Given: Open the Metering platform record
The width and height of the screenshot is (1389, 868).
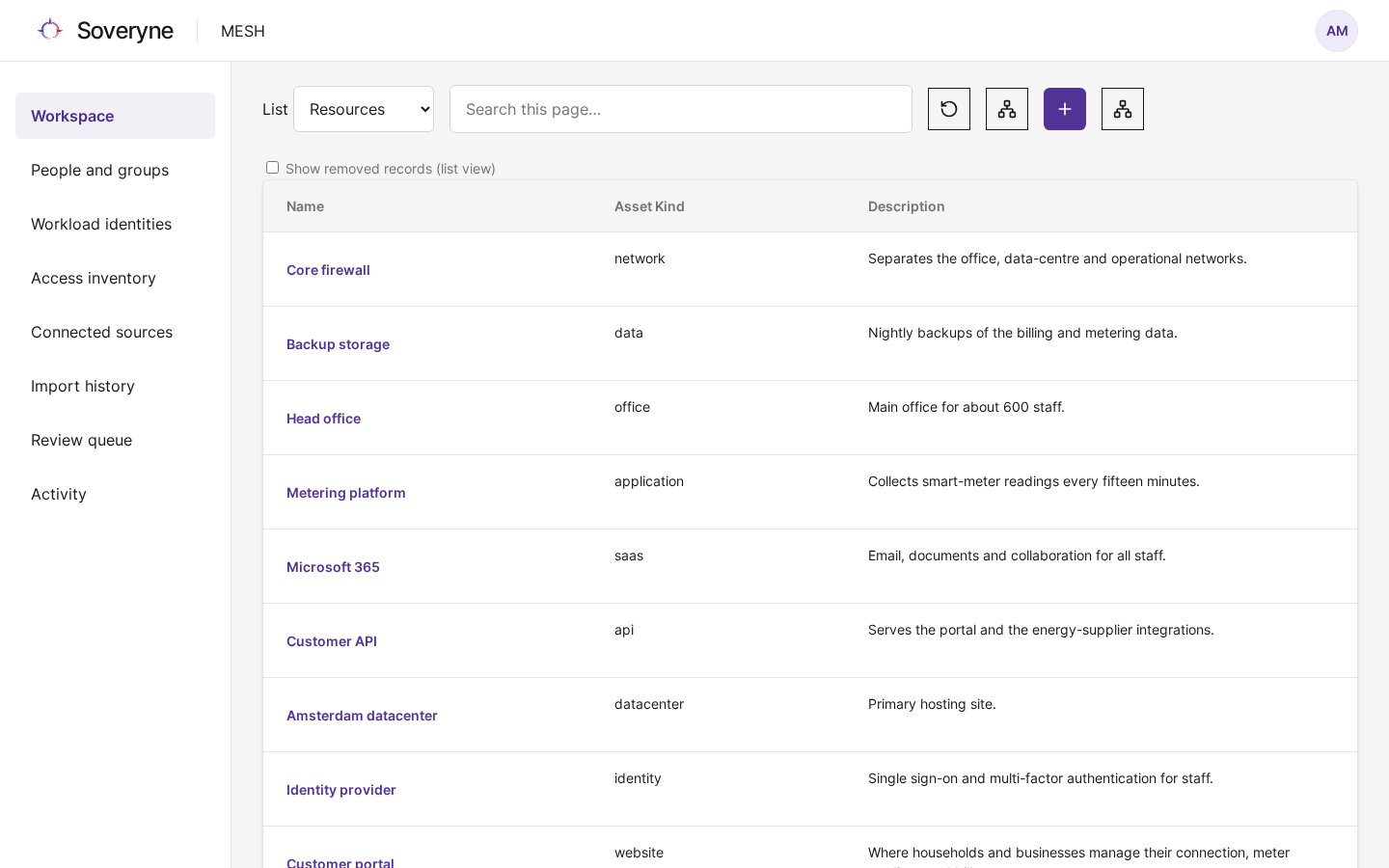Looking at the screenshot, I should 346,493.
